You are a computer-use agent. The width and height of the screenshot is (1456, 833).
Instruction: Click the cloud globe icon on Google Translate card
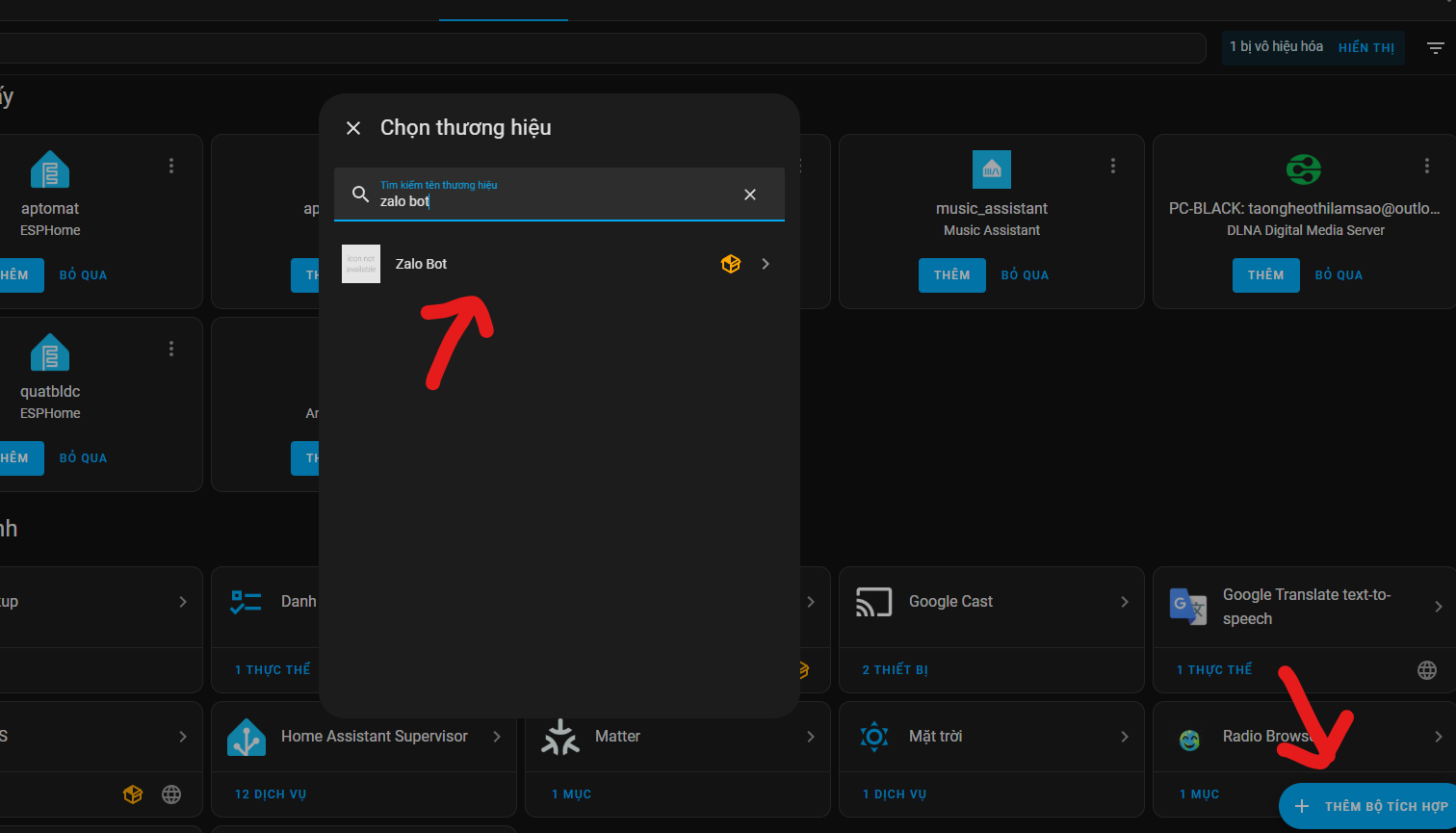pos(1427,670)
